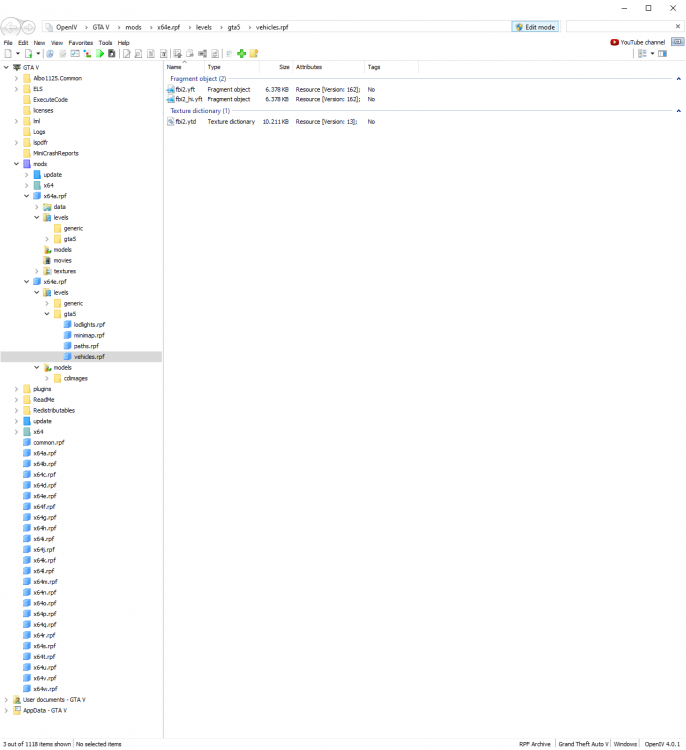This screenshot has height=750, width=686.
Task: Click the minimap.rpf archive icon in tree
Action: (x=67, y=335)
